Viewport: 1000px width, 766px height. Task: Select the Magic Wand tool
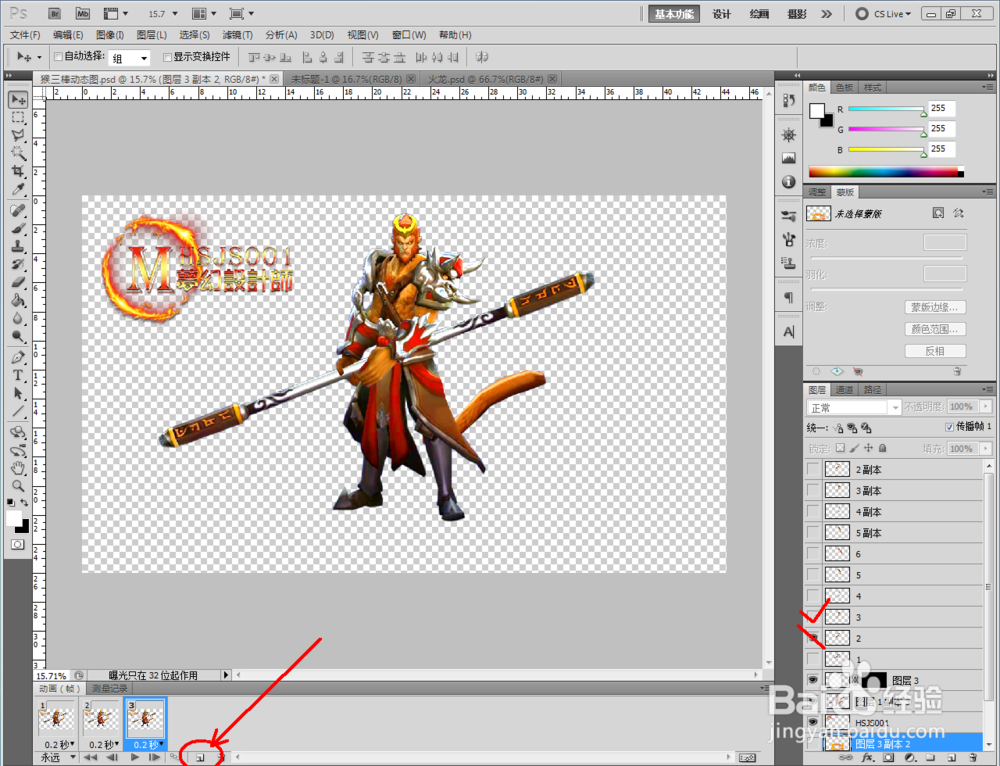[18, 153]
